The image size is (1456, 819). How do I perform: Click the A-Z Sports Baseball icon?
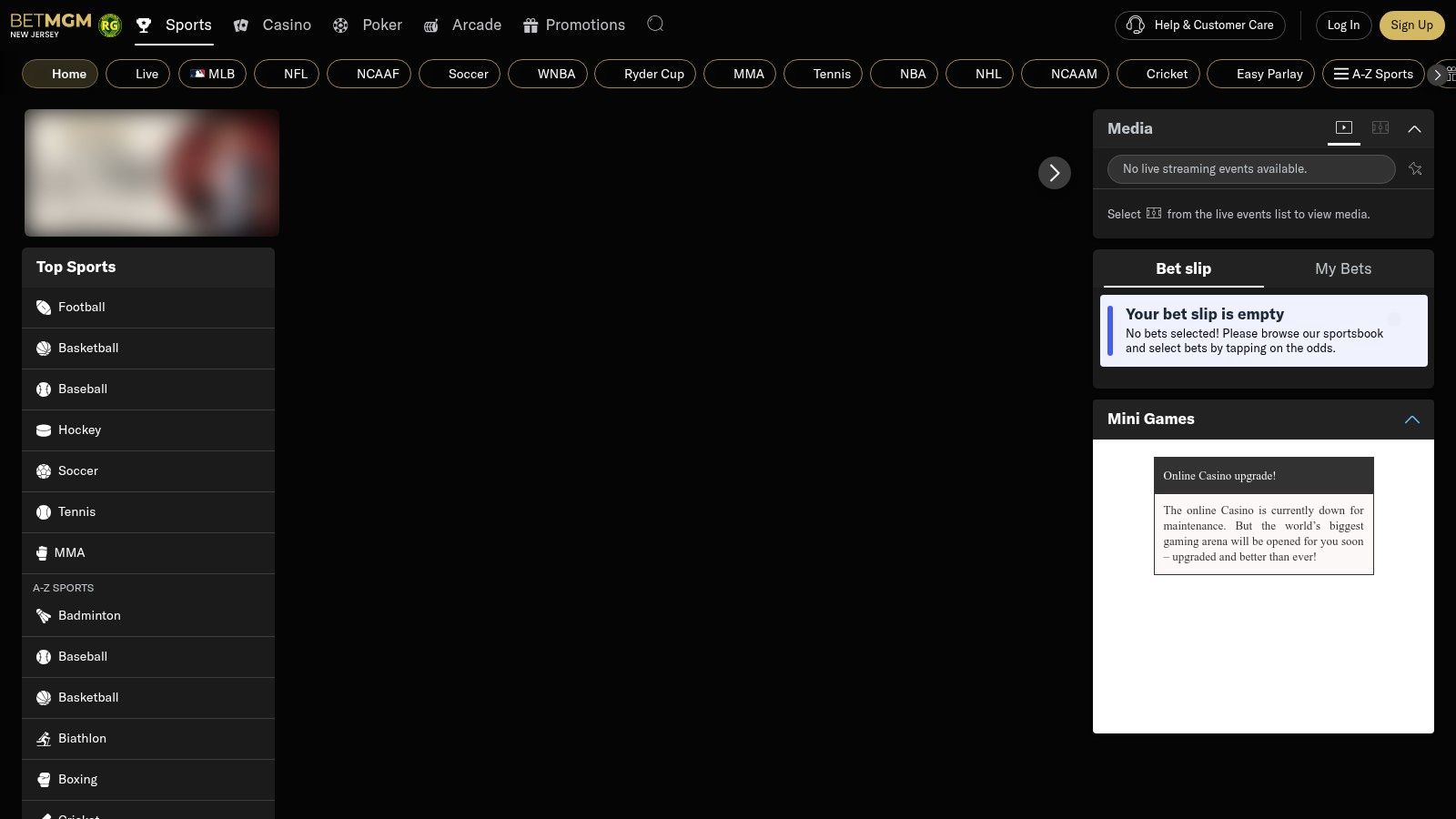pos(44,657)
